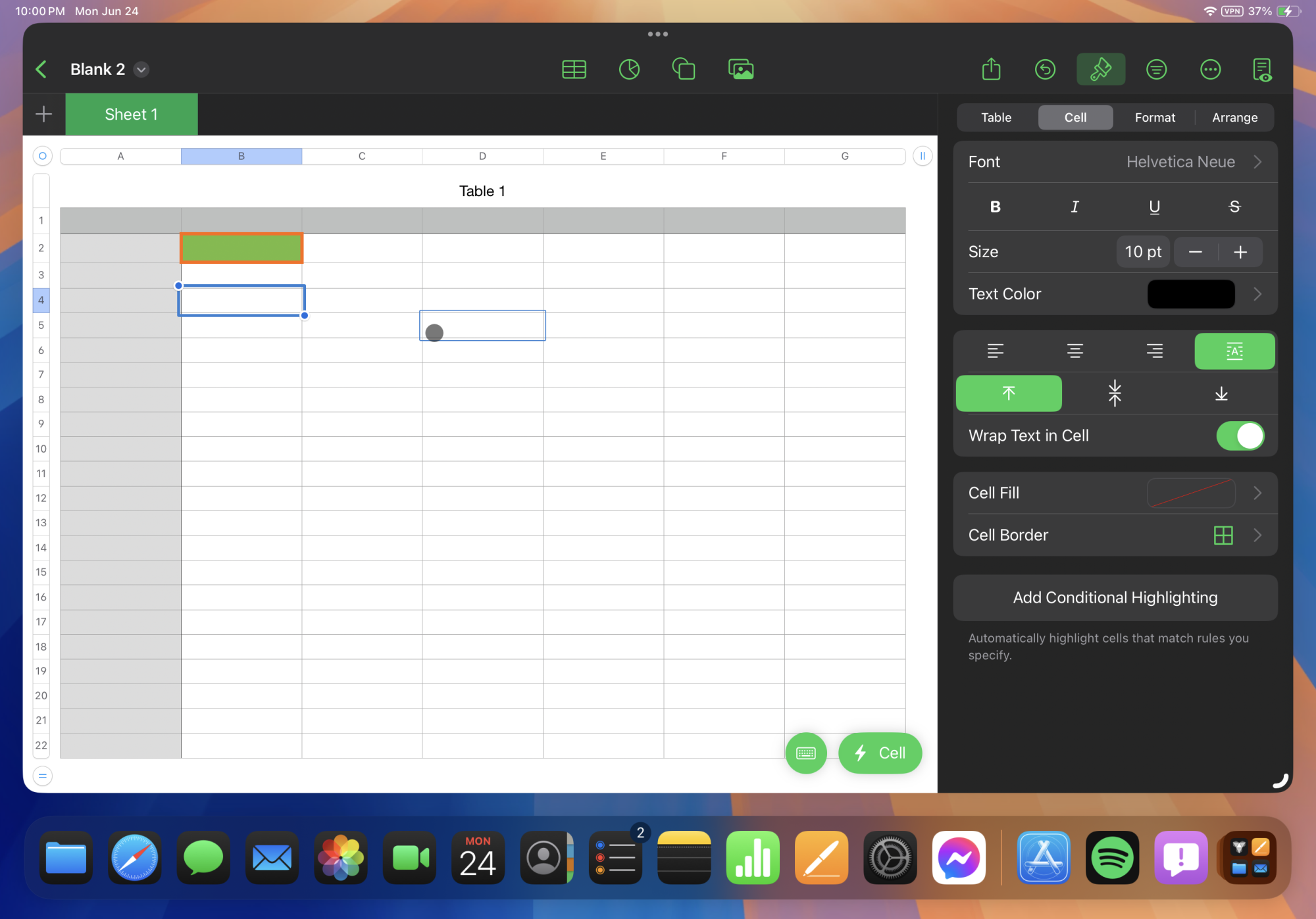Click Add Conditional Highlighting button
1316x919 pixels.
tap(1115, 597)
